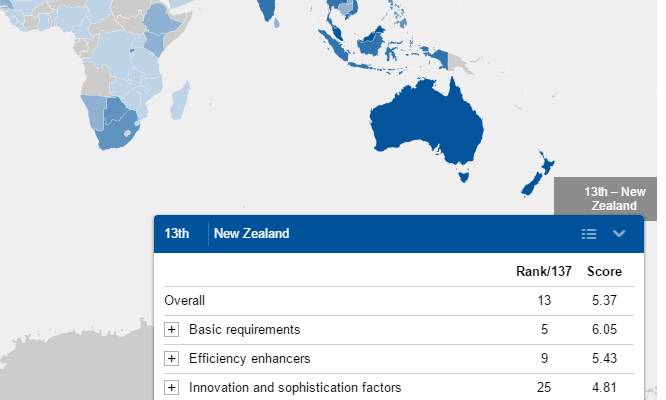The image size is (666, 400).
Task: Click Tasmania island below Australia
Action: point(462,178)
